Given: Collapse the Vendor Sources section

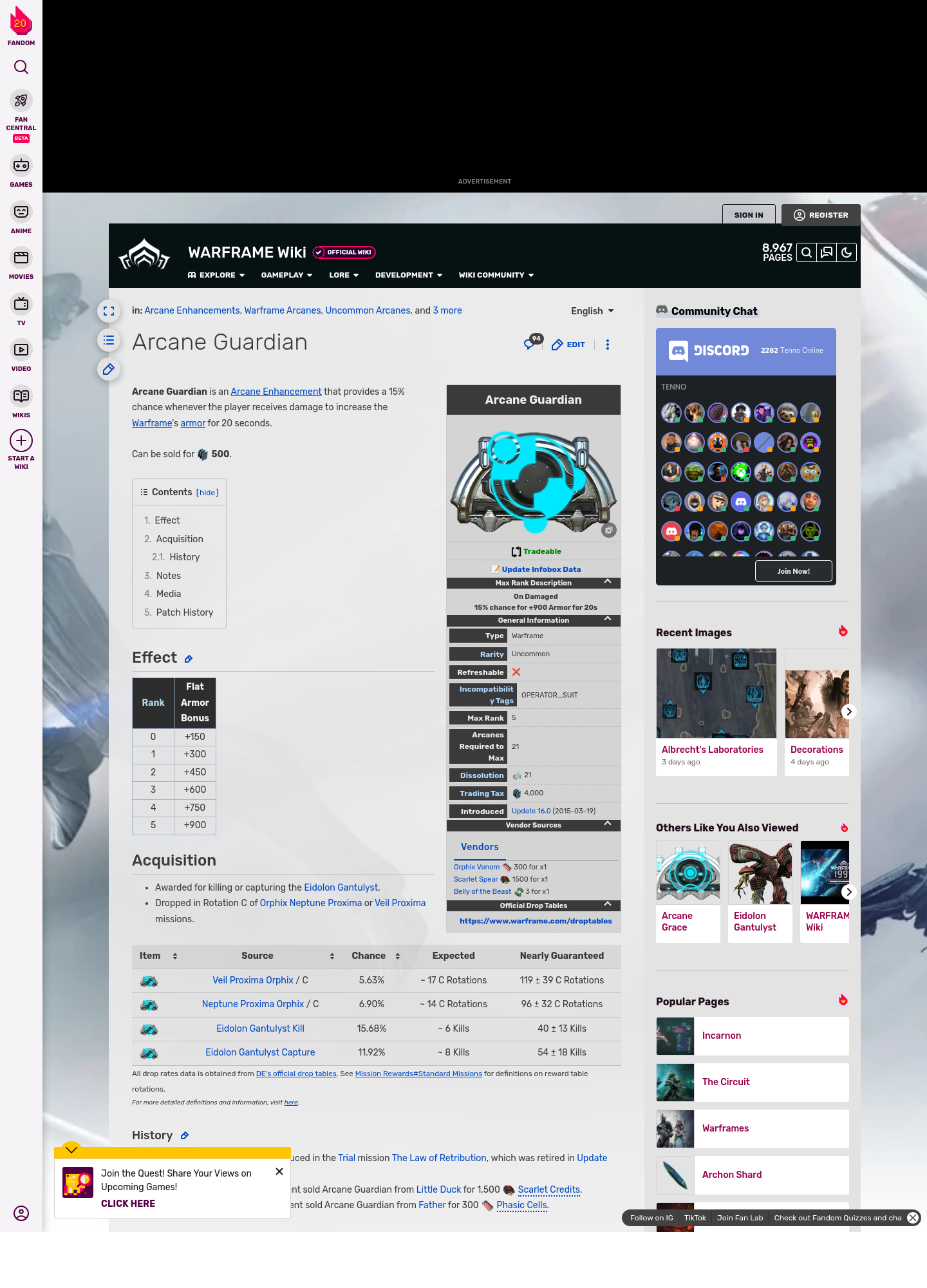Looking at the screenshot, I should (608, 824).
